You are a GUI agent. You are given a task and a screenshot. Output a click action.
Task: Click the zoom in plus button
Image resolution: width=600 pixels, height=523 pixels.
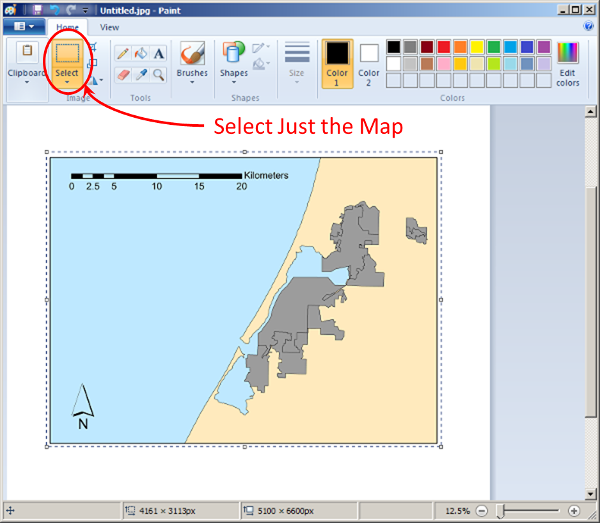tap(573, 511)
